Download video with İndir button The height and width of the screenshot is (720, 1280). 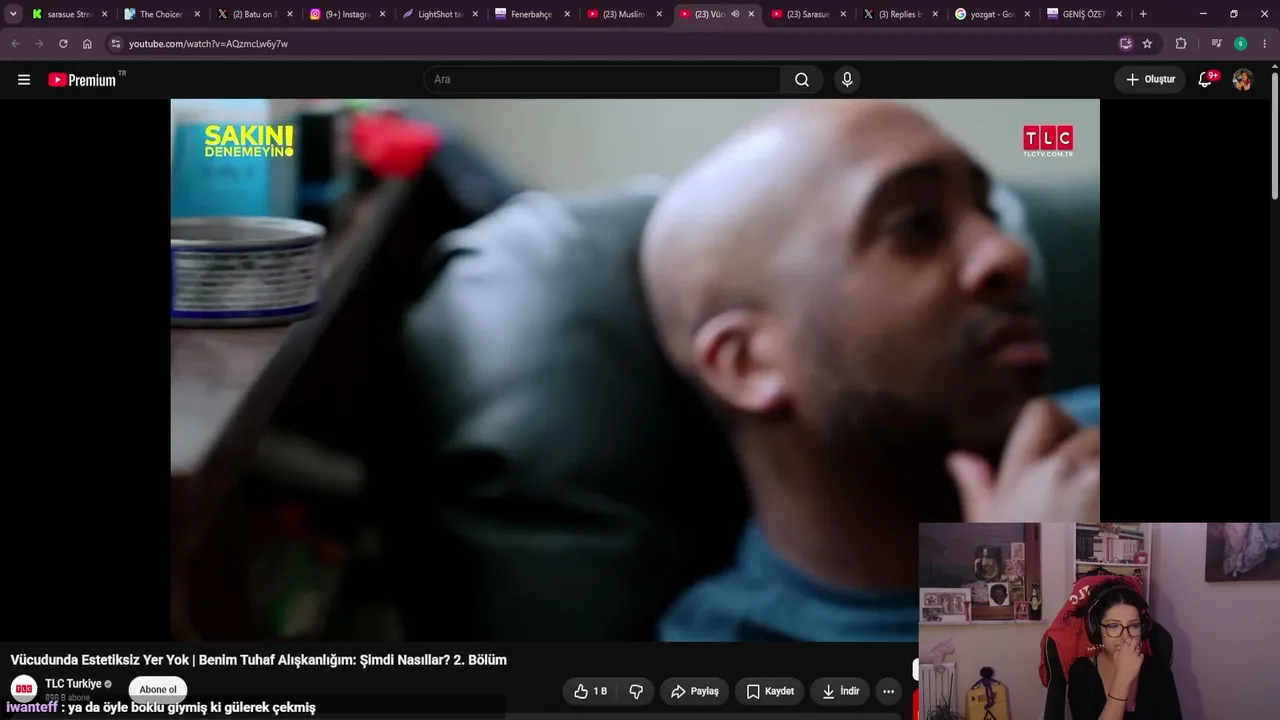pyautogui.click(x=840, y=691)
